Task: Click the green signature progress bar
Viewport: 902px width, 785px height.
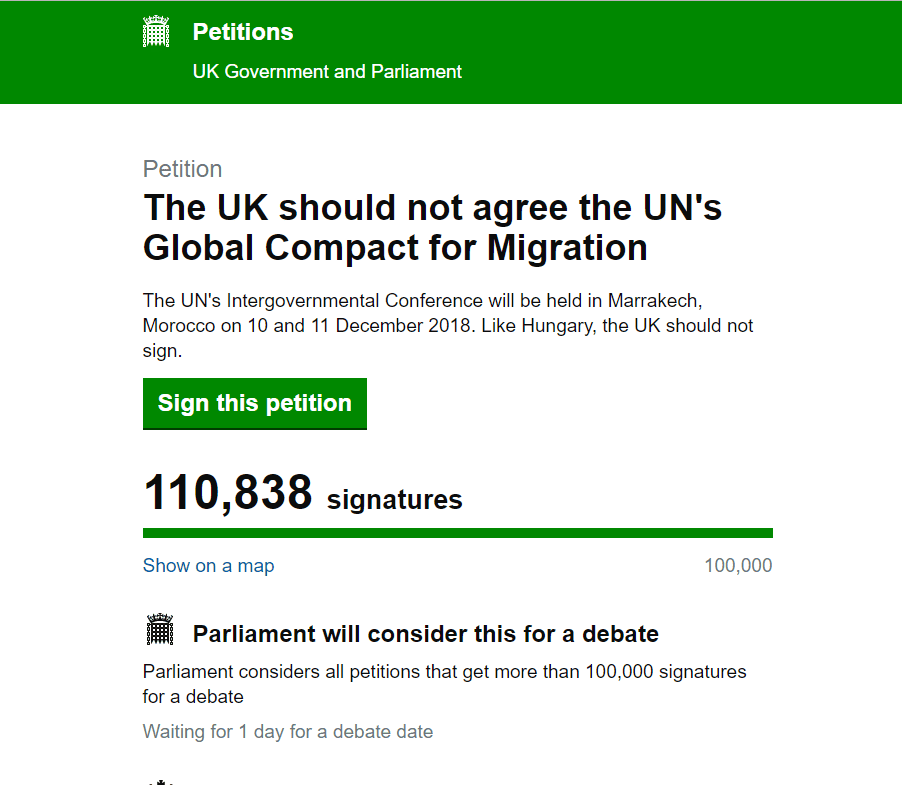Action: (x=458, y=533)
